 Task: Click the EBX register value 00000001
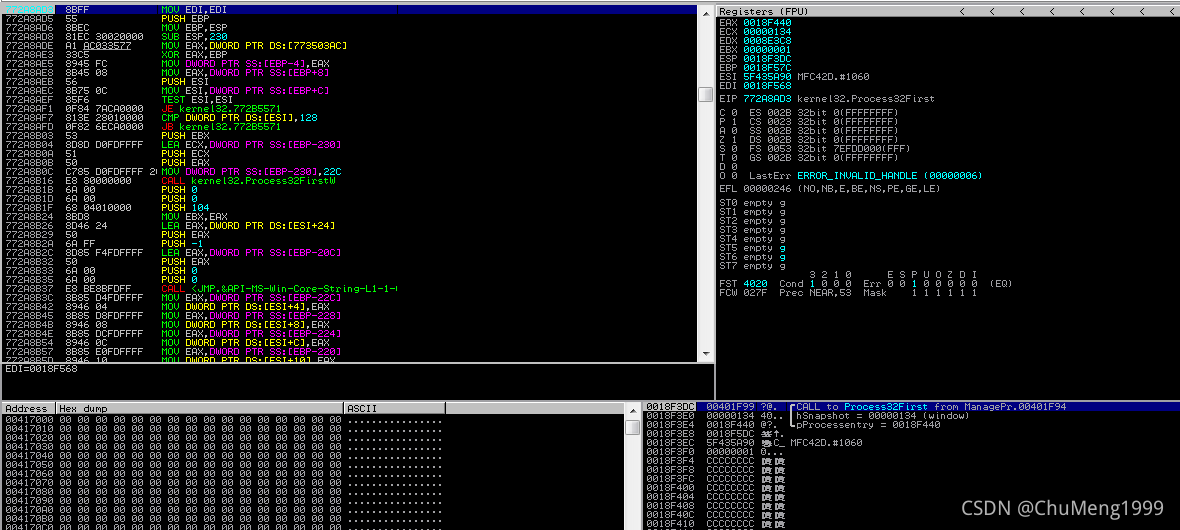(767, 50)
